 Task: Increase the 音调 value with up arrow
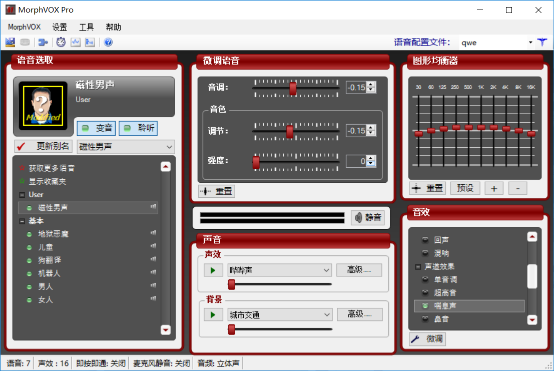[371, 84]
